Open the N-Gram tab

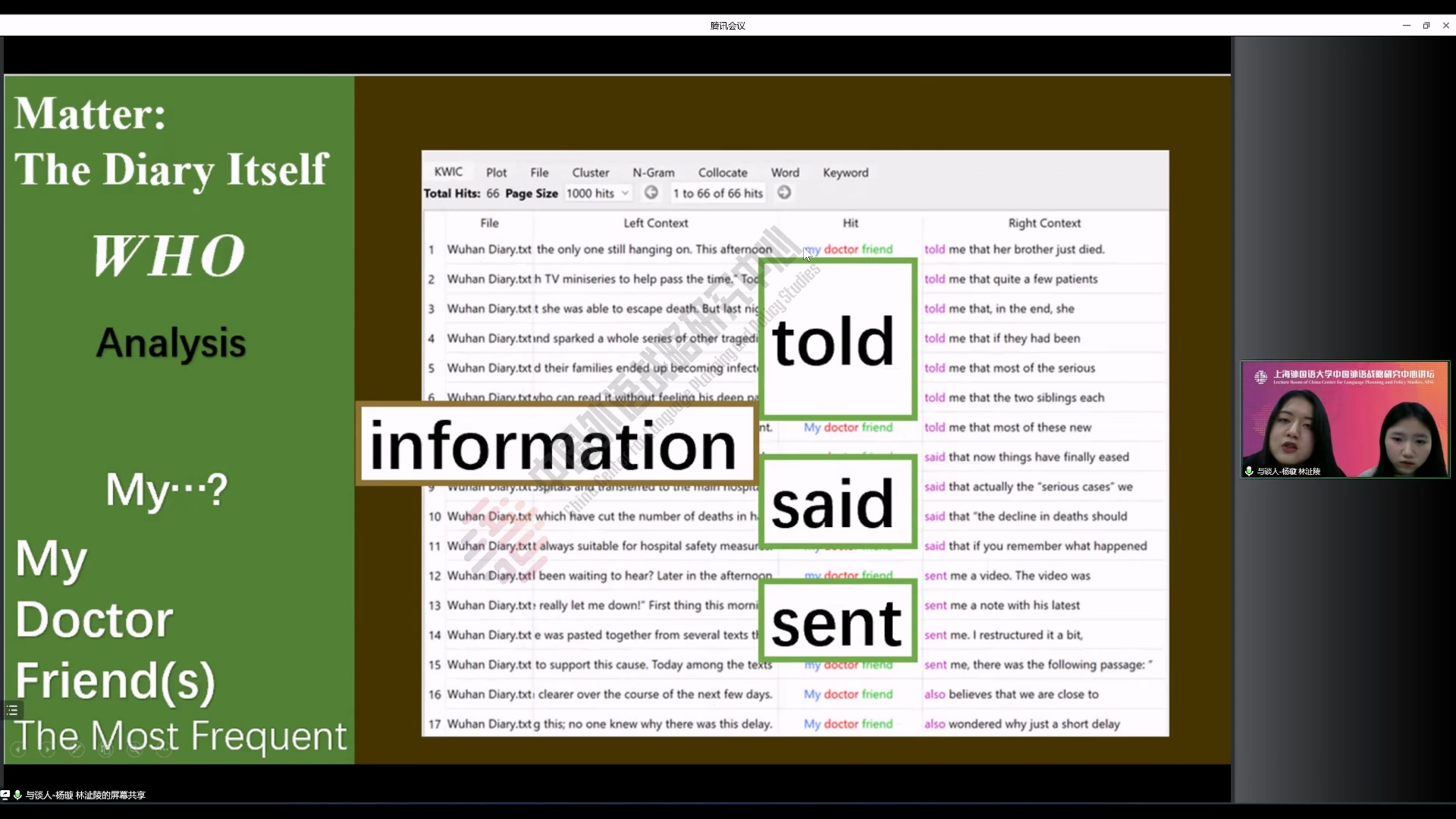(x=653, y=173)
